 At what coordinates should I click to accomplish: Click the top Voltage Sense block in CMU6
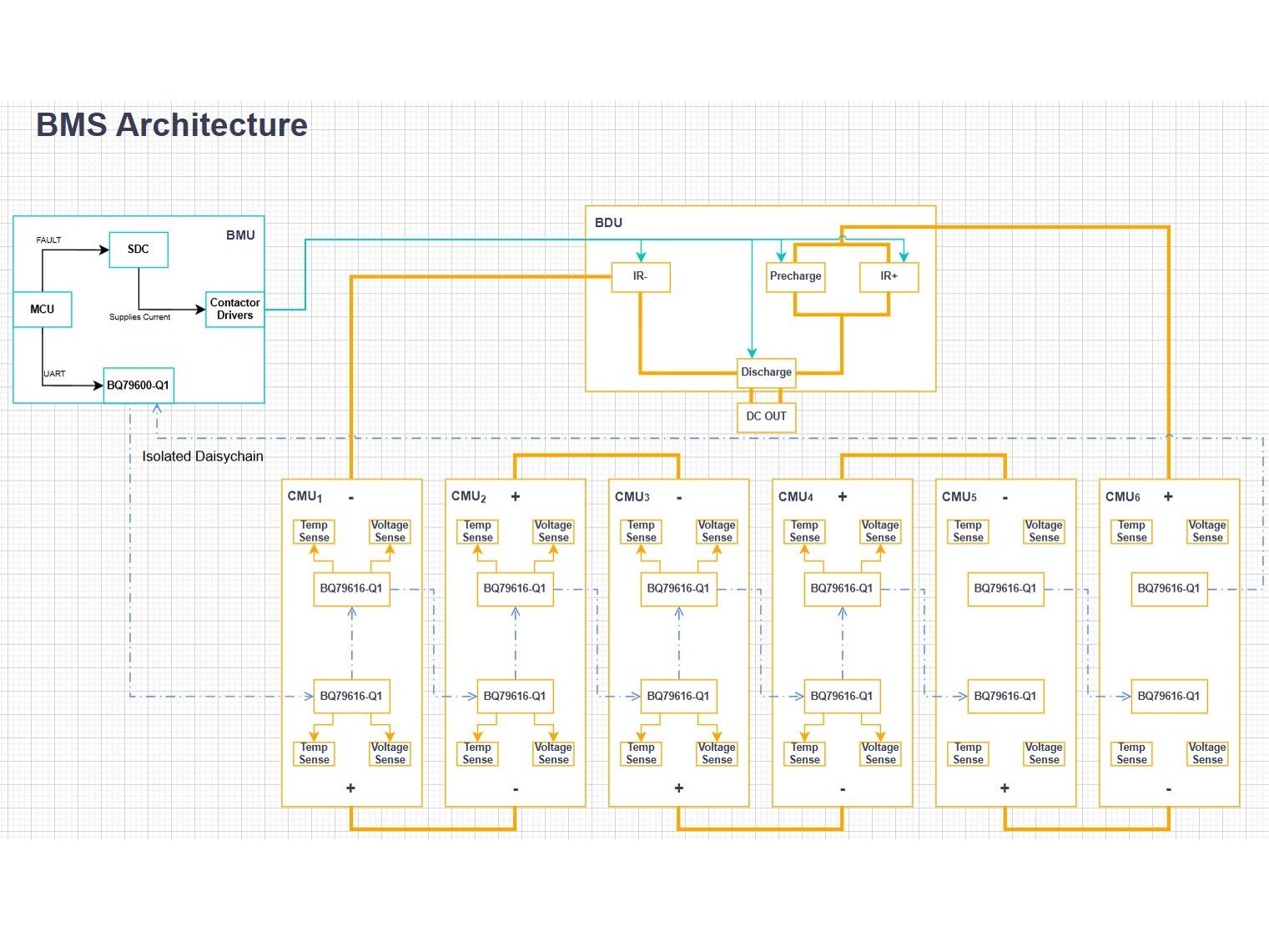(x=1207, y=531)
